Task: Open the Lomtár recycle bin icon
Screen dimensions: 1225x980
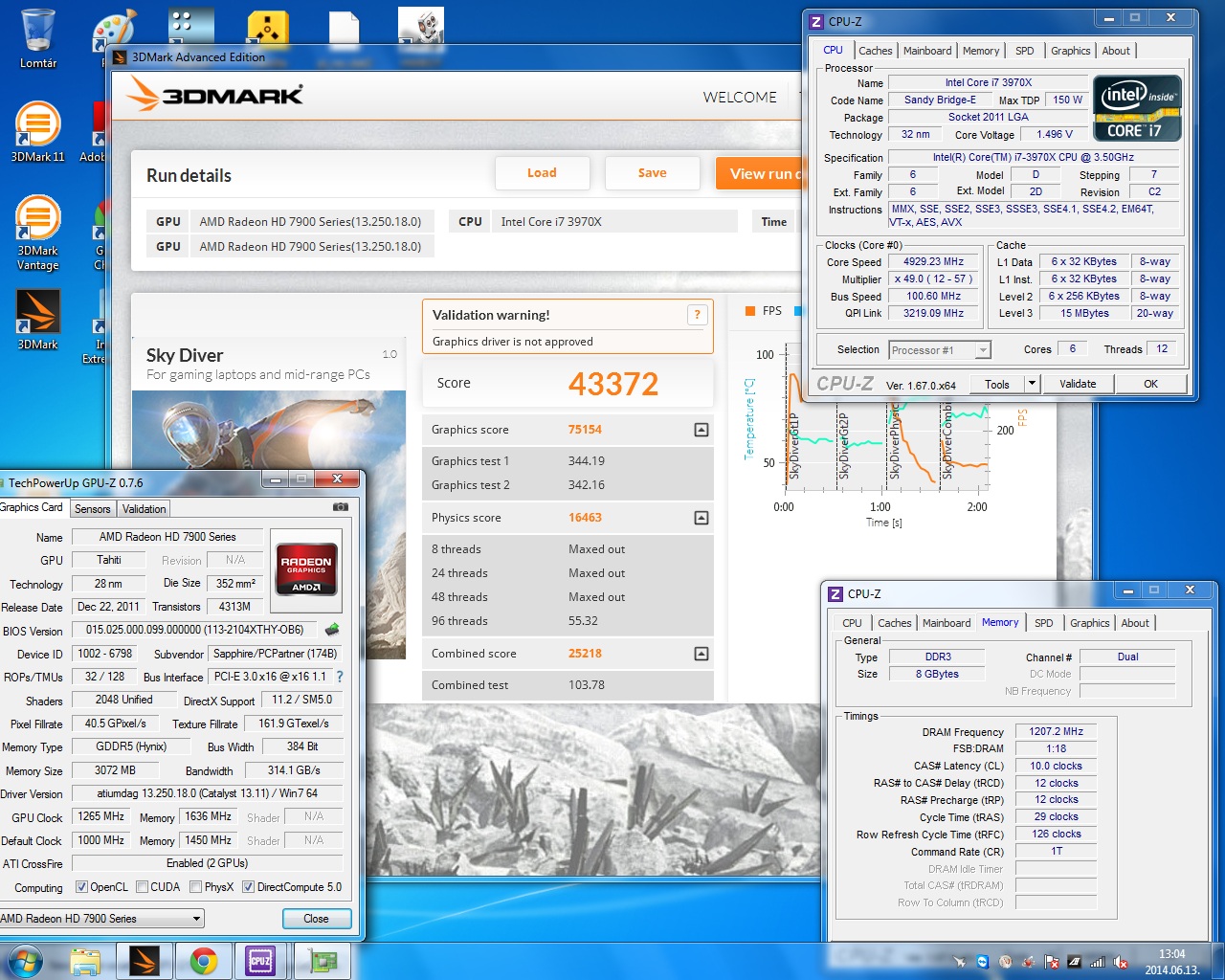Action: pos(38,38)
